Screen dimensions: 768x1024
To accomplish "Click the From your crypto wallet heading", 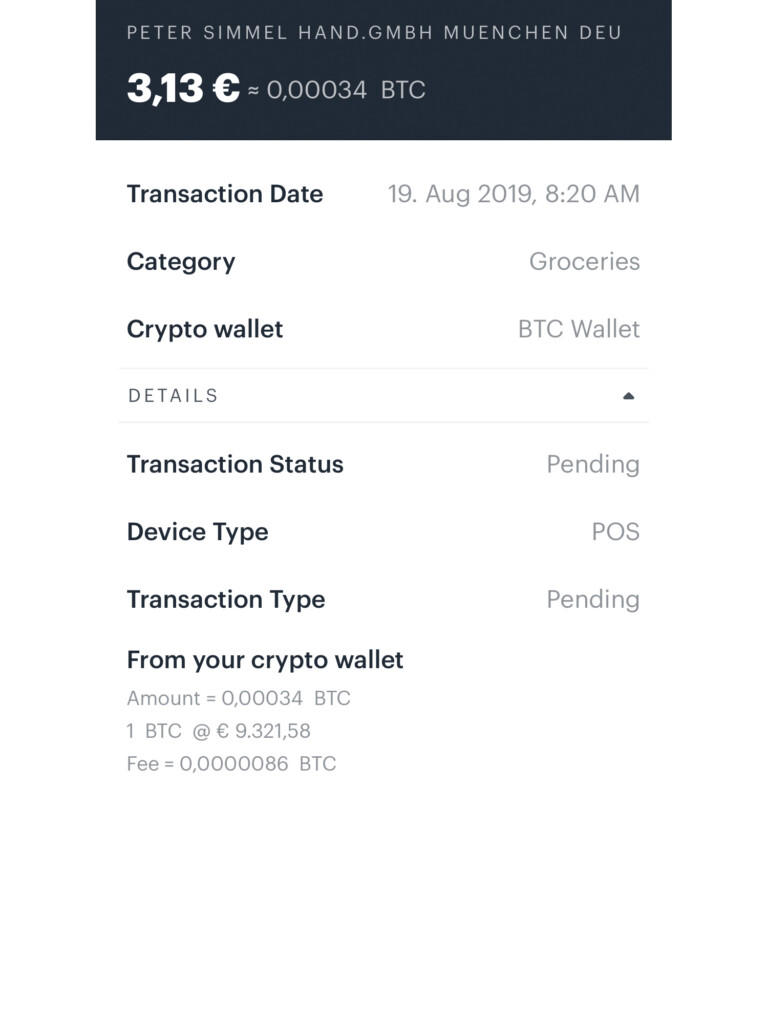I will pos(265,660).
